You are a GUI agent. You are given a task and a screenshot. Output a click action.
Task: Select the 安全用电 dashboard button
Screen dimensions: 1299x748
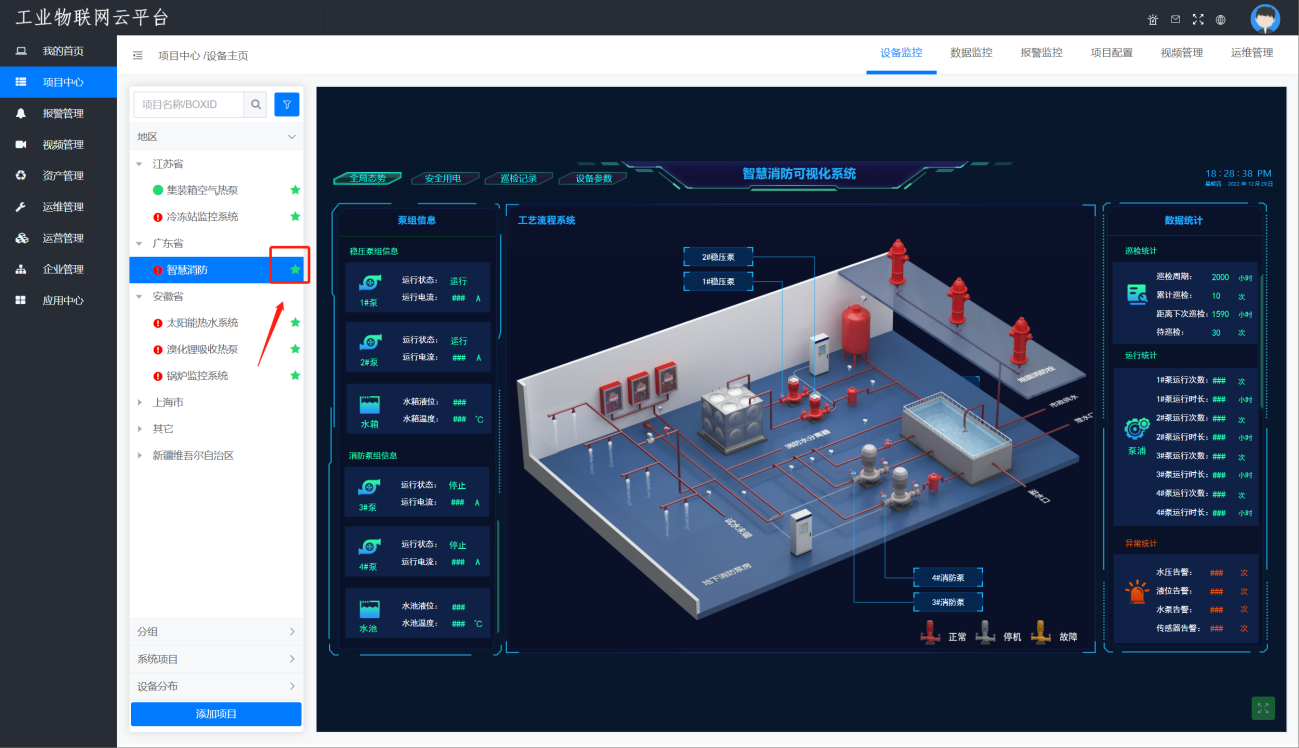point(442,178)
